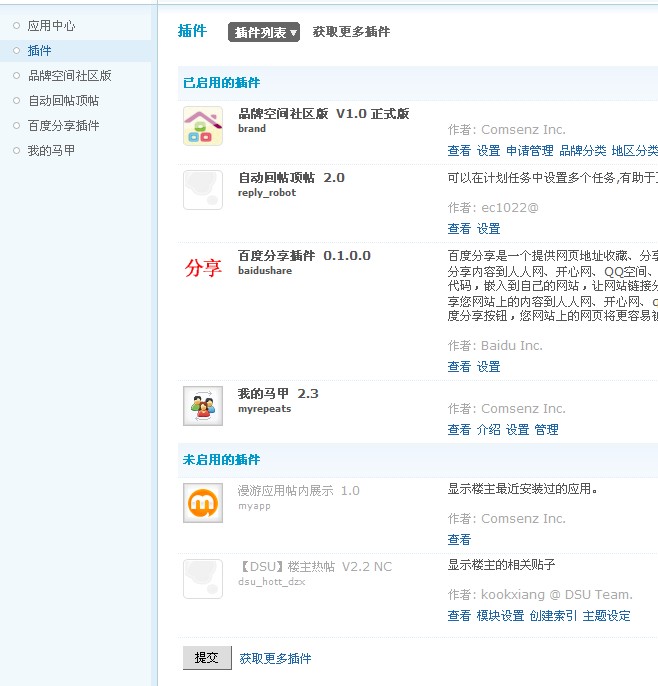The height and width of the screenshot is (686, 658).
Task: Click the 未启用的插件 section header
Action: [221, 460]
